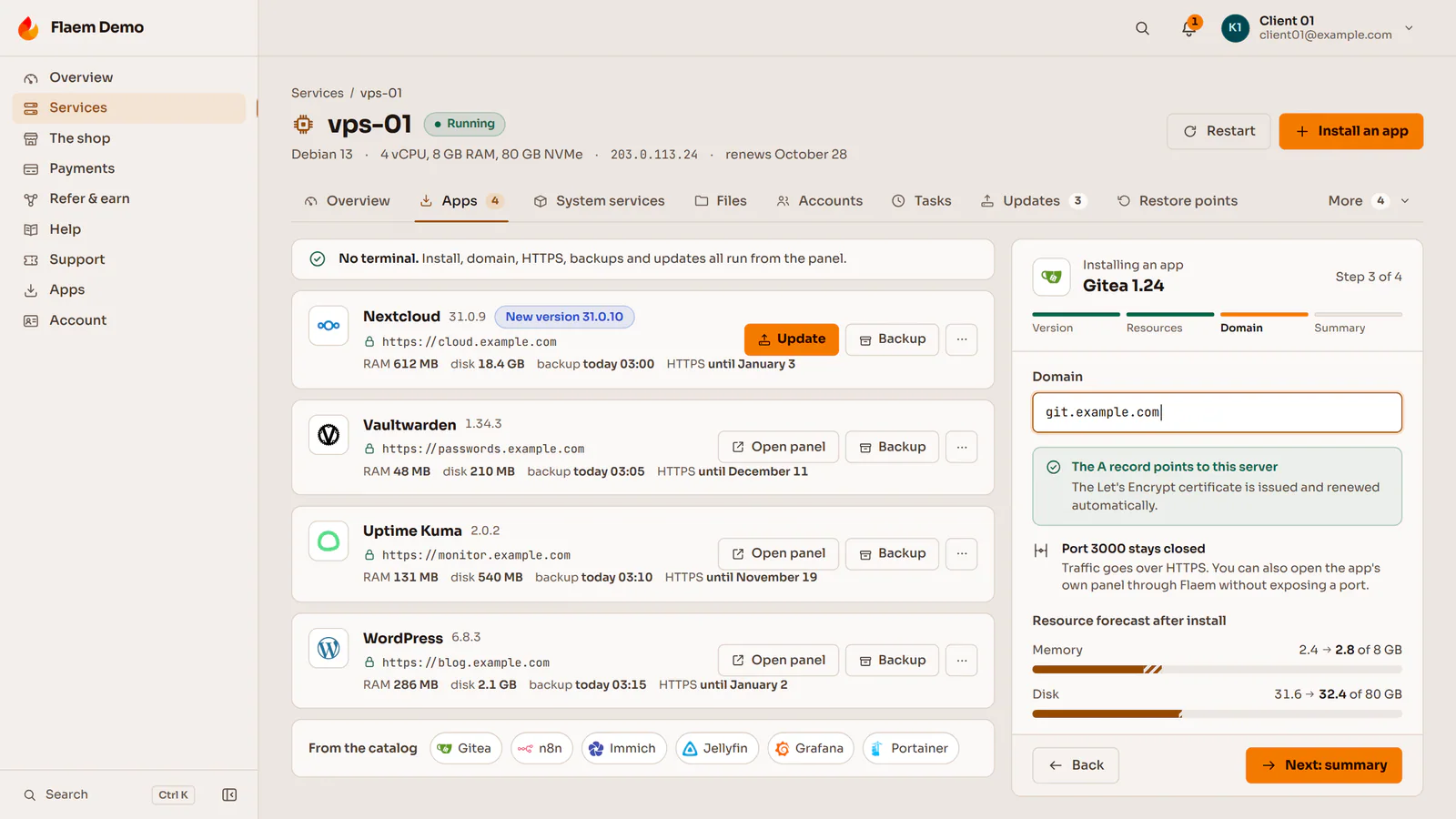Screen dimensions: 1456x819
Task: Open Refer & earn sidebar item
Action: [129, 198]
